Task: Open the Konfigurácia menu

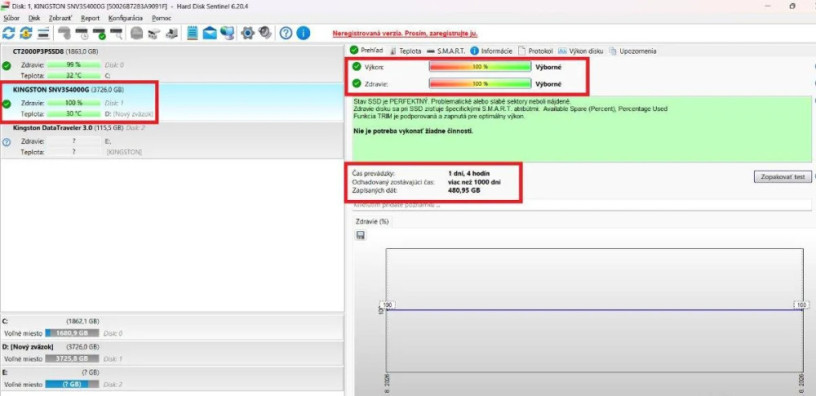Action: tap(125, 18)
